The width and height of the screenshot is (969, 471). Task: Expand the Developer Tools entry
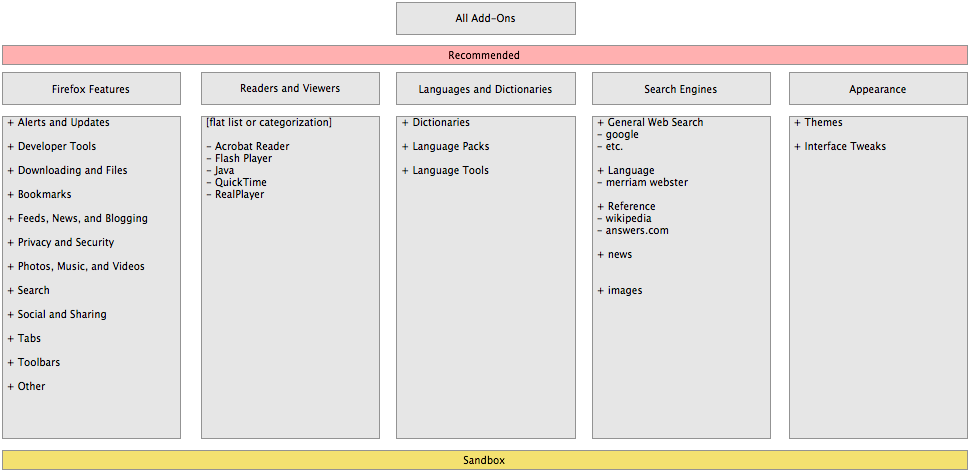(x=56, y=146)
